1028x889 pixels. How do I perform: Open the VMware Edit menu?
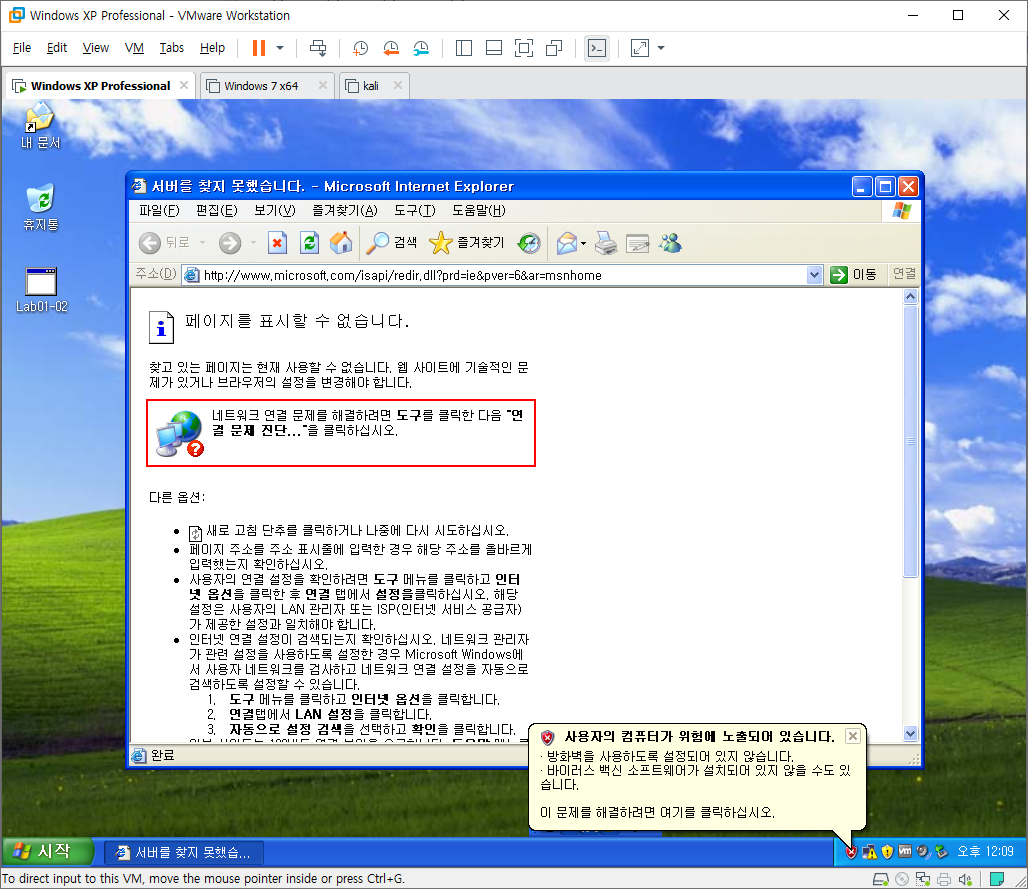[56, 48]
